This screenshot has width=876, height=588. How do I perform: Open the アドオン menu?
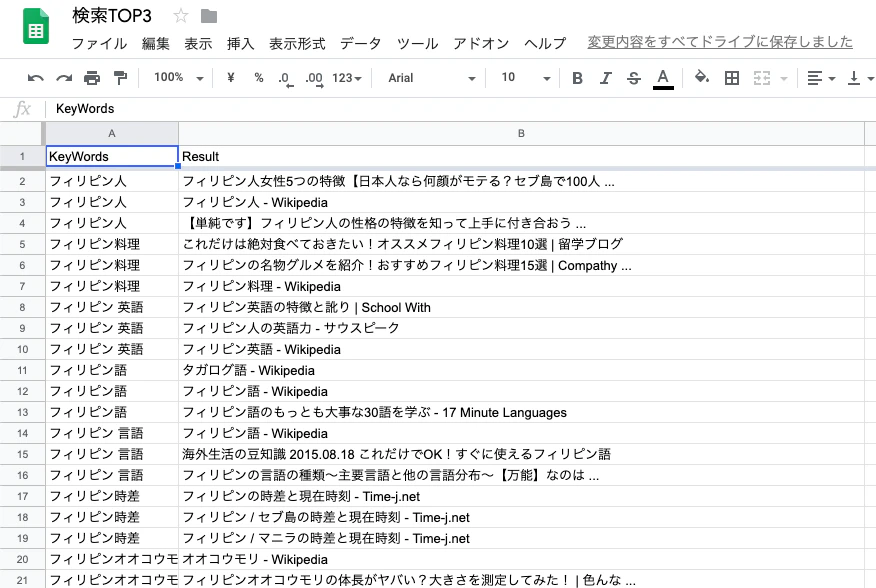[481, 43]
